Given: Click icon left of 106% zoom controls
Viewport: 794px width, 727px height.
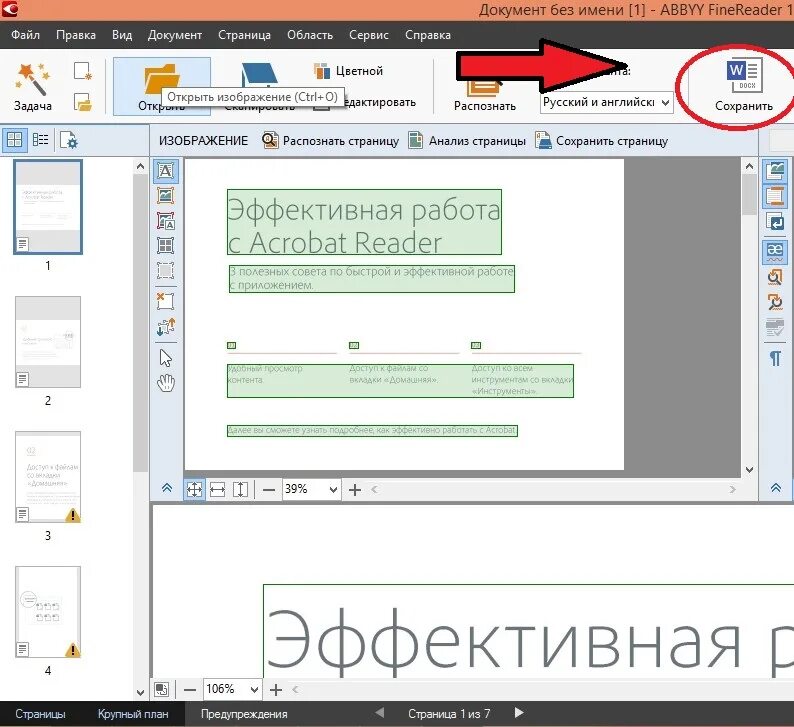Looking at the screenshot, I should pyautogui.click(x=162, y=689).
